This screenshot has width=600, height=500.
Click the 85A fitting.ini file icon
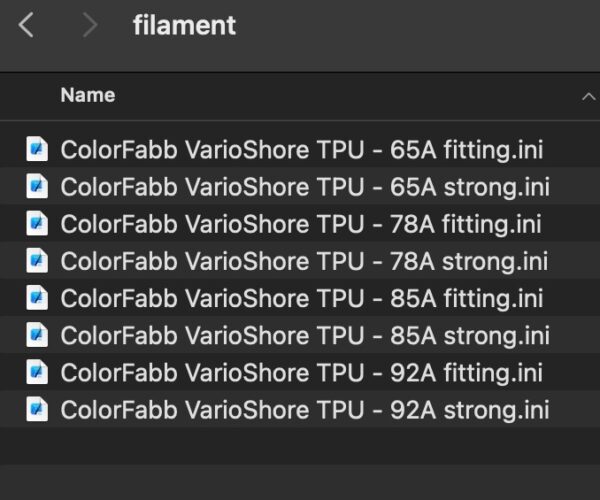click(x=37, y=298)
